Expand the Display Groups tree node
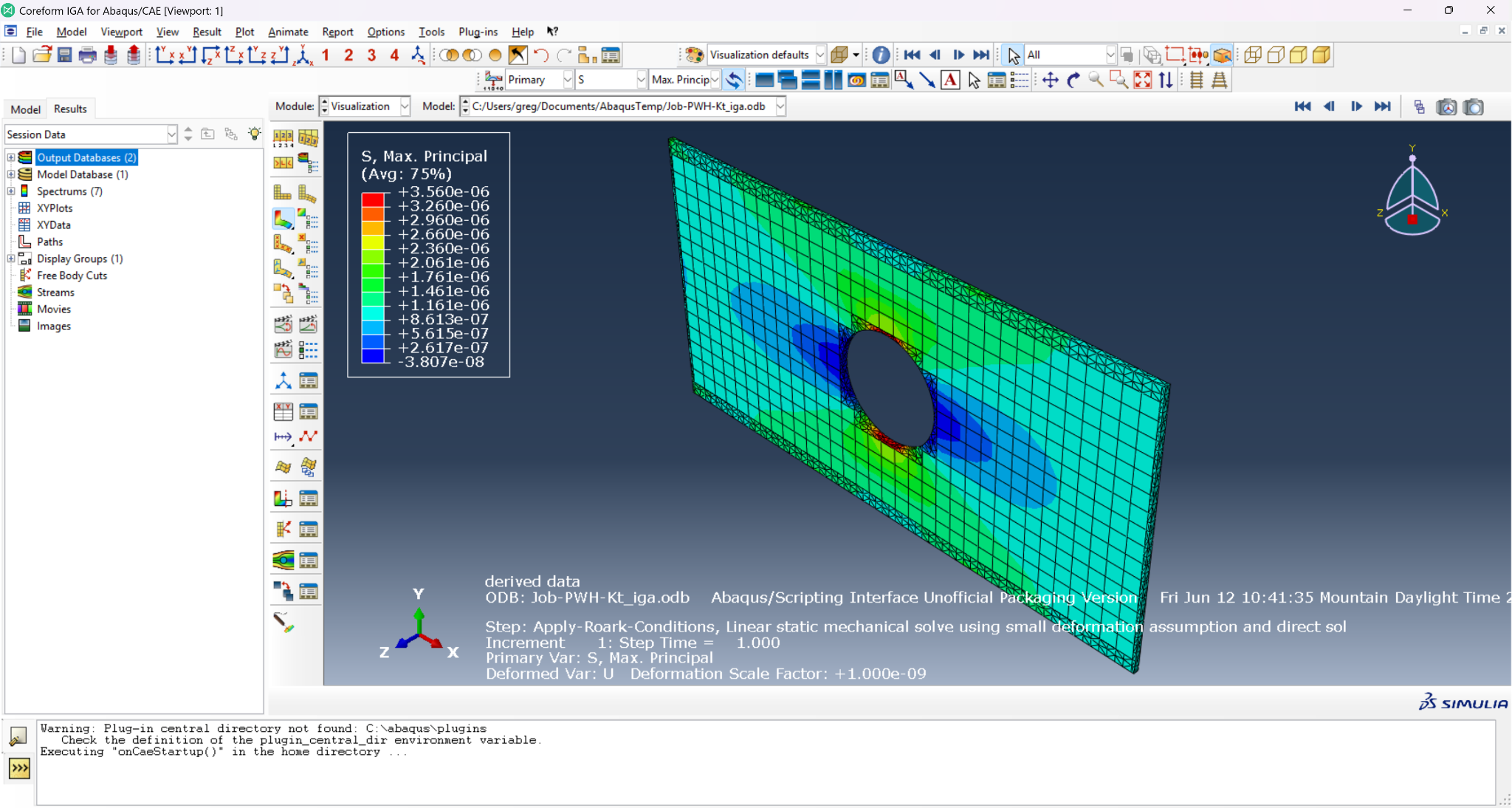This screenshot has width=1512, height=808. pos(11,259)
